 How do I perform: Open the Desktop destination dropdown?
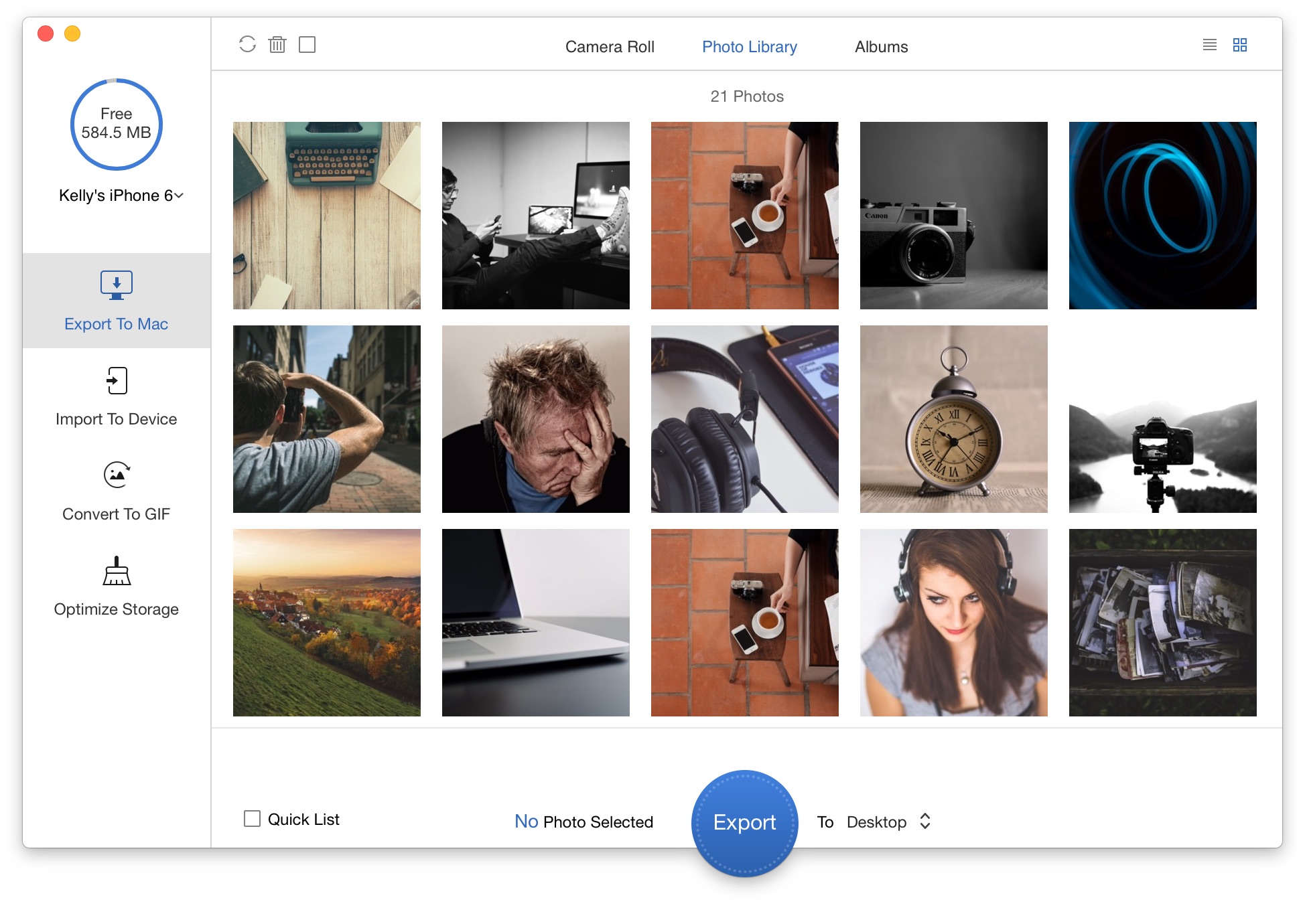tap(889, 822)
